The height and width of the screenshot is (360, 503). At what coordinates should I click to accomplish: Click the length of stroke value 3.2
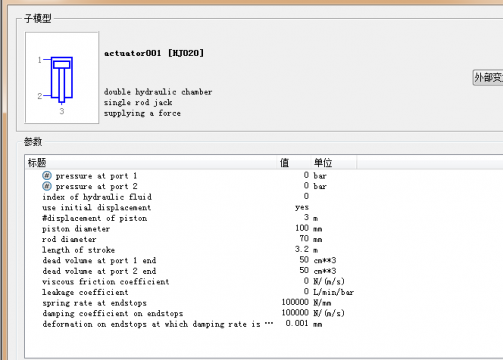pyautogui.click(x=302, y=249)
